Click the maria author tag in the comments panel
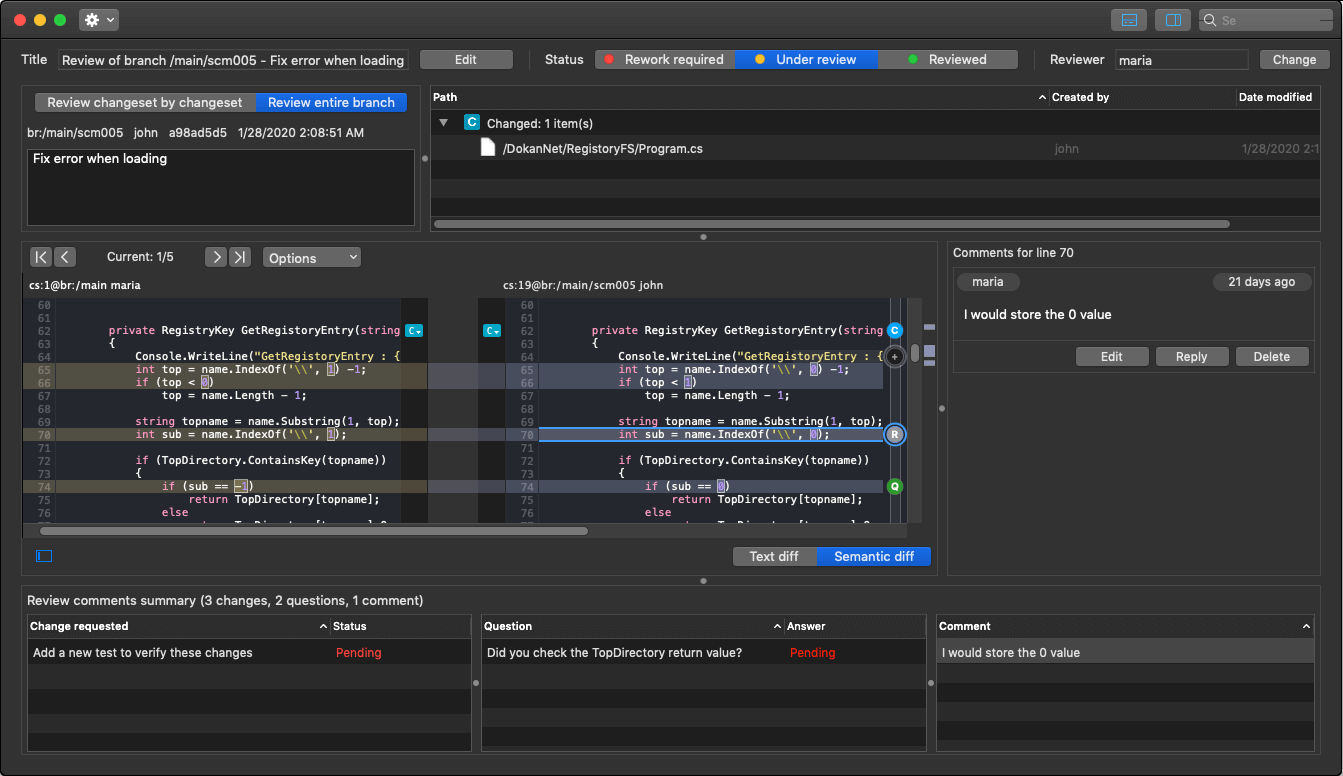 point(987,282)
